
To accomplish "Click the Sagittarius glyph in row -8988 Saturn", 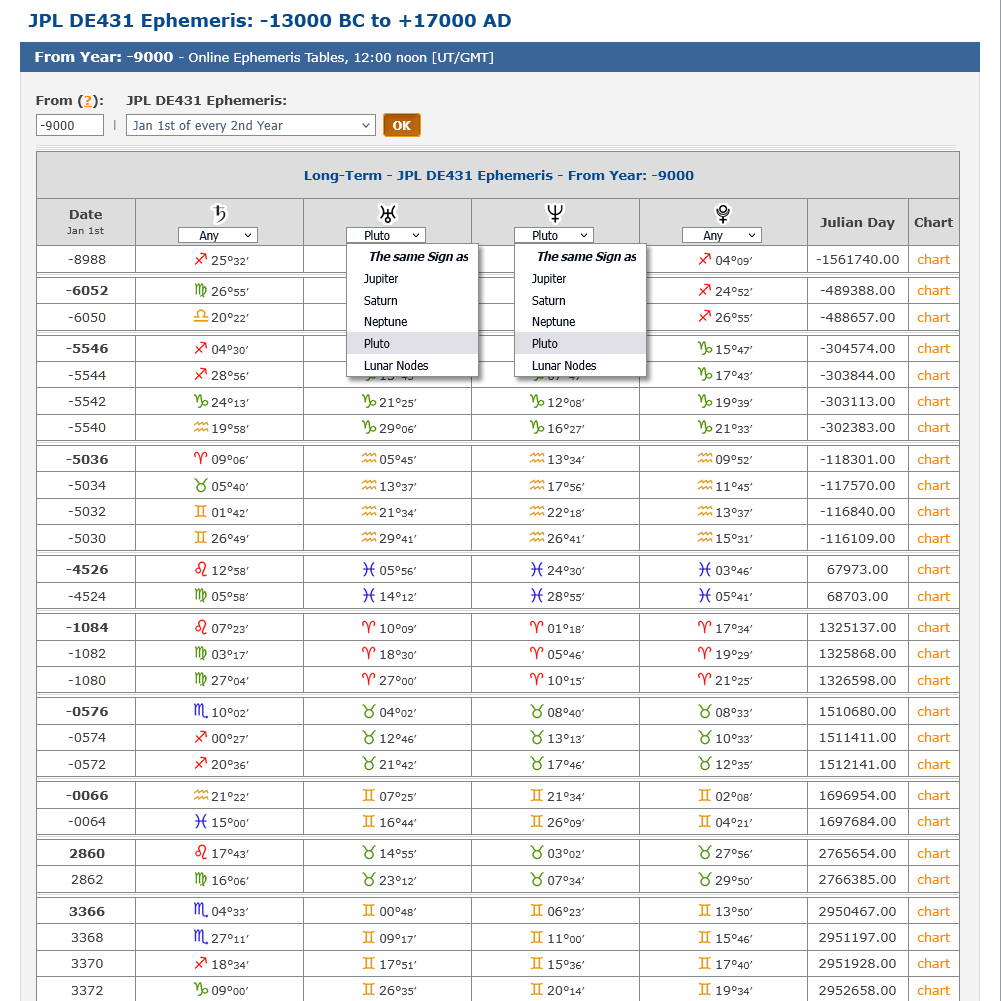I will tap(200, 259).
